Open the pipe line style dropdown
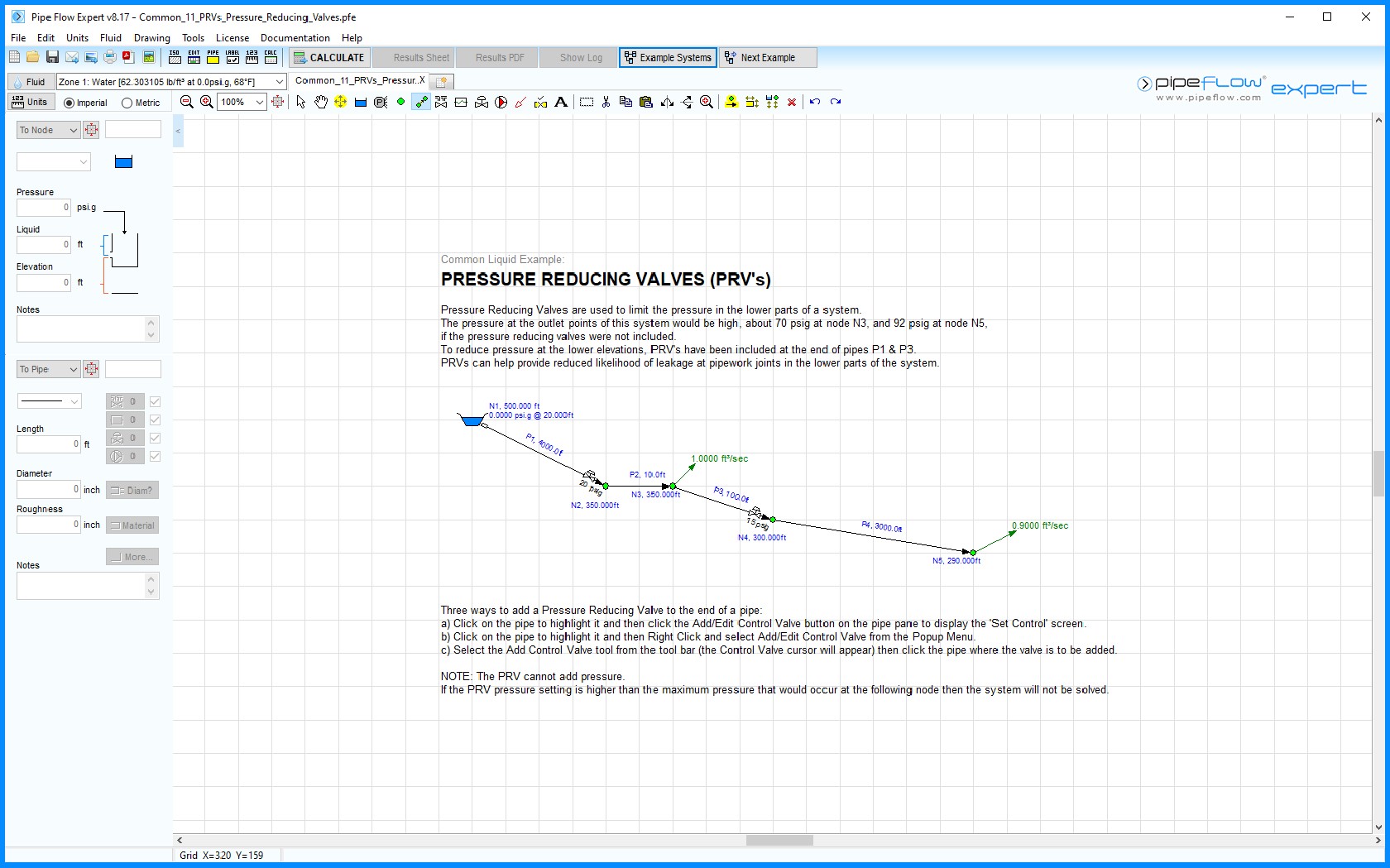Viewport: 1390px width, 868px height. tap(49, 401)
